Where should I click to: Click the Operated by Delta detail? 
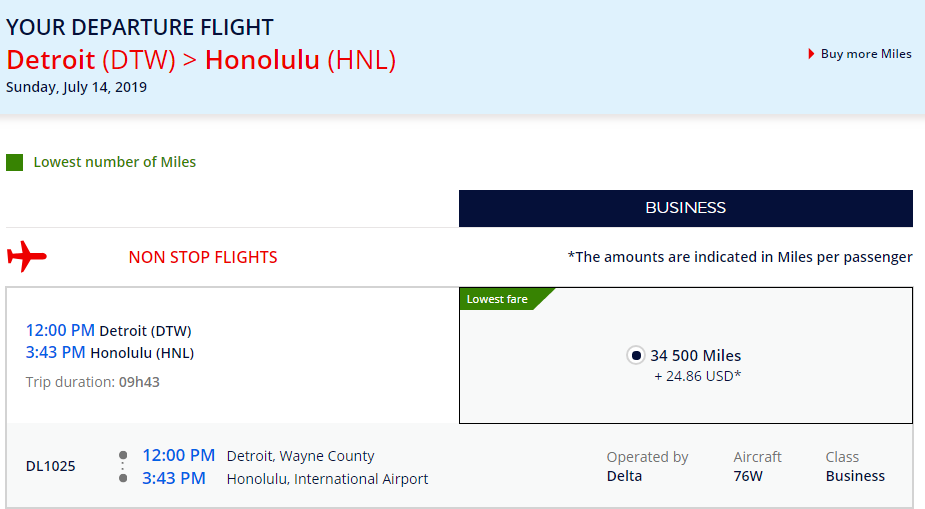(x=647, y=466)
